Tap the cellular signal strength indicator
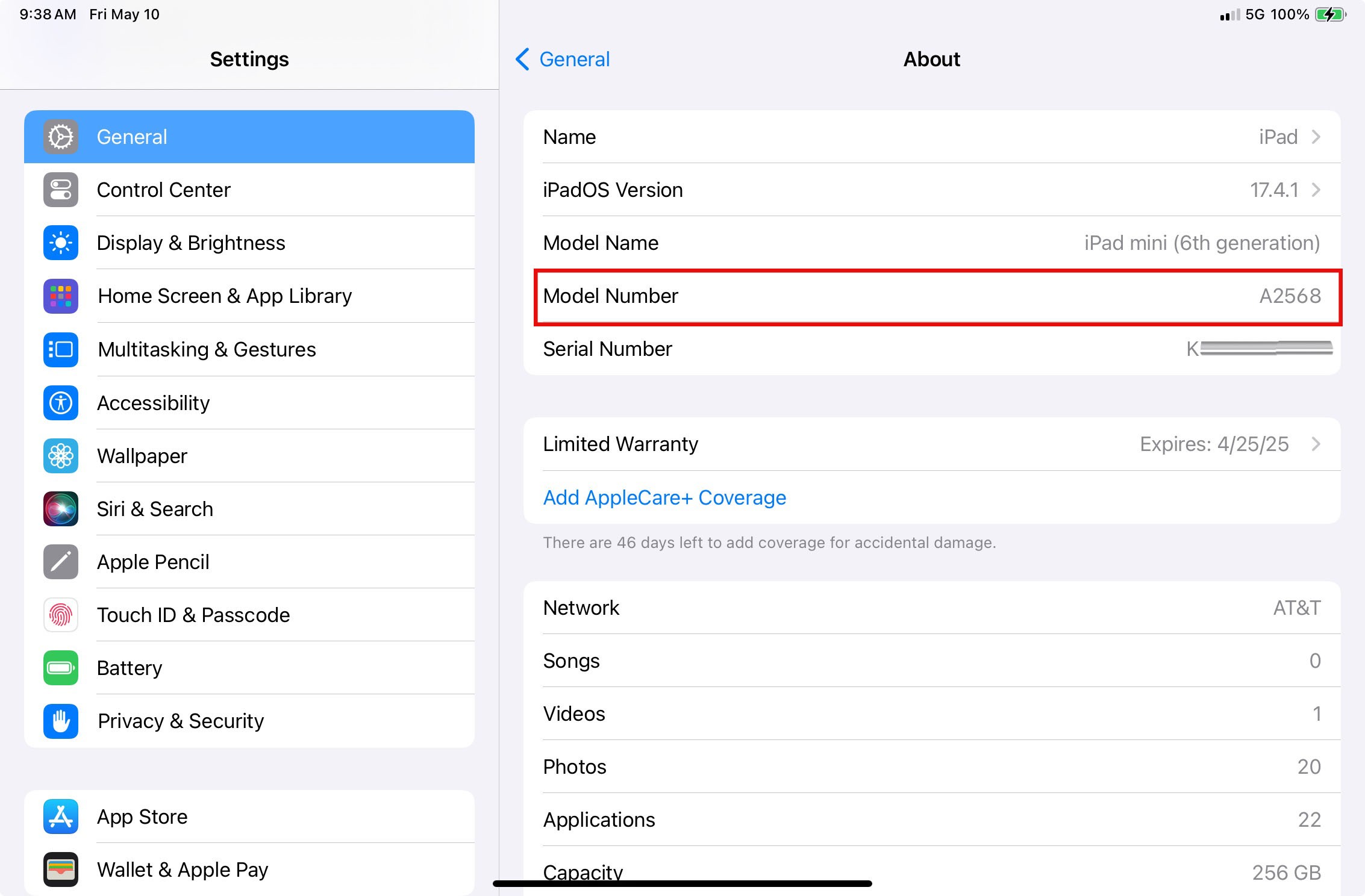The width and height of the screenshot is (1365, 896). 1229,14
